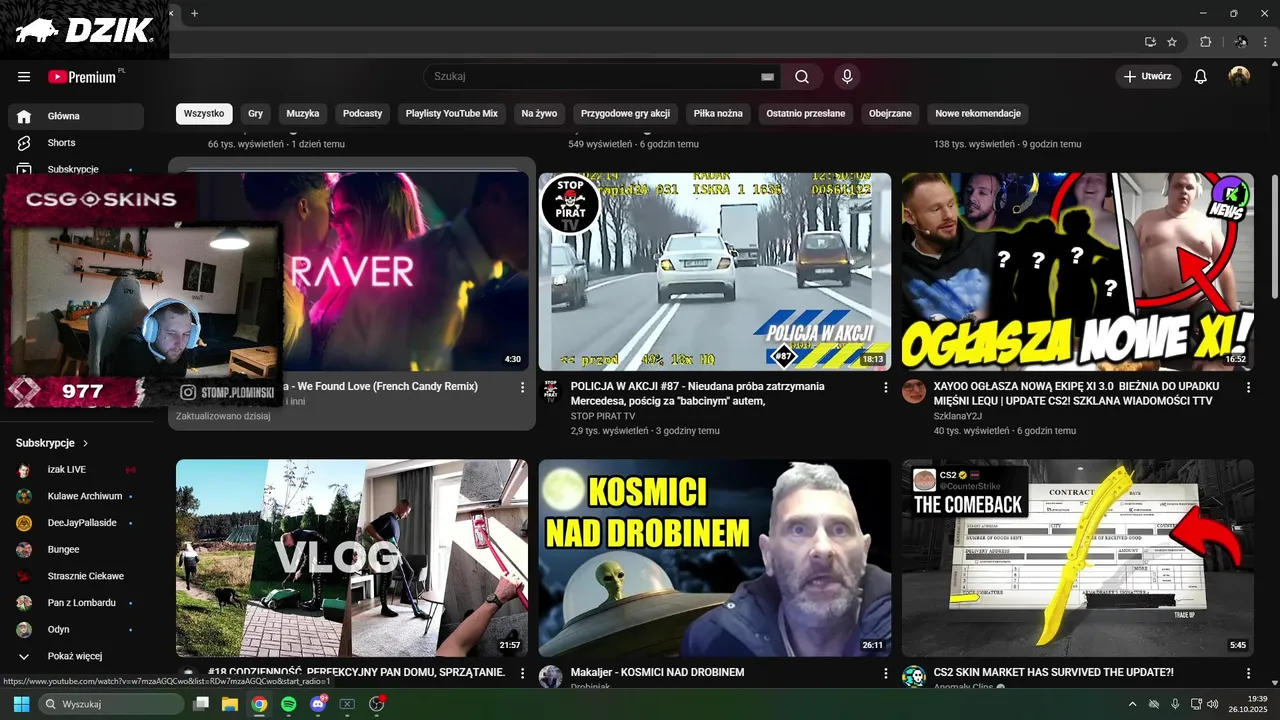This screenshot has width=1280, height=720.
Task: Open options menu for Makaljer KOSMICI video
Action: click(x=885, y=674)
